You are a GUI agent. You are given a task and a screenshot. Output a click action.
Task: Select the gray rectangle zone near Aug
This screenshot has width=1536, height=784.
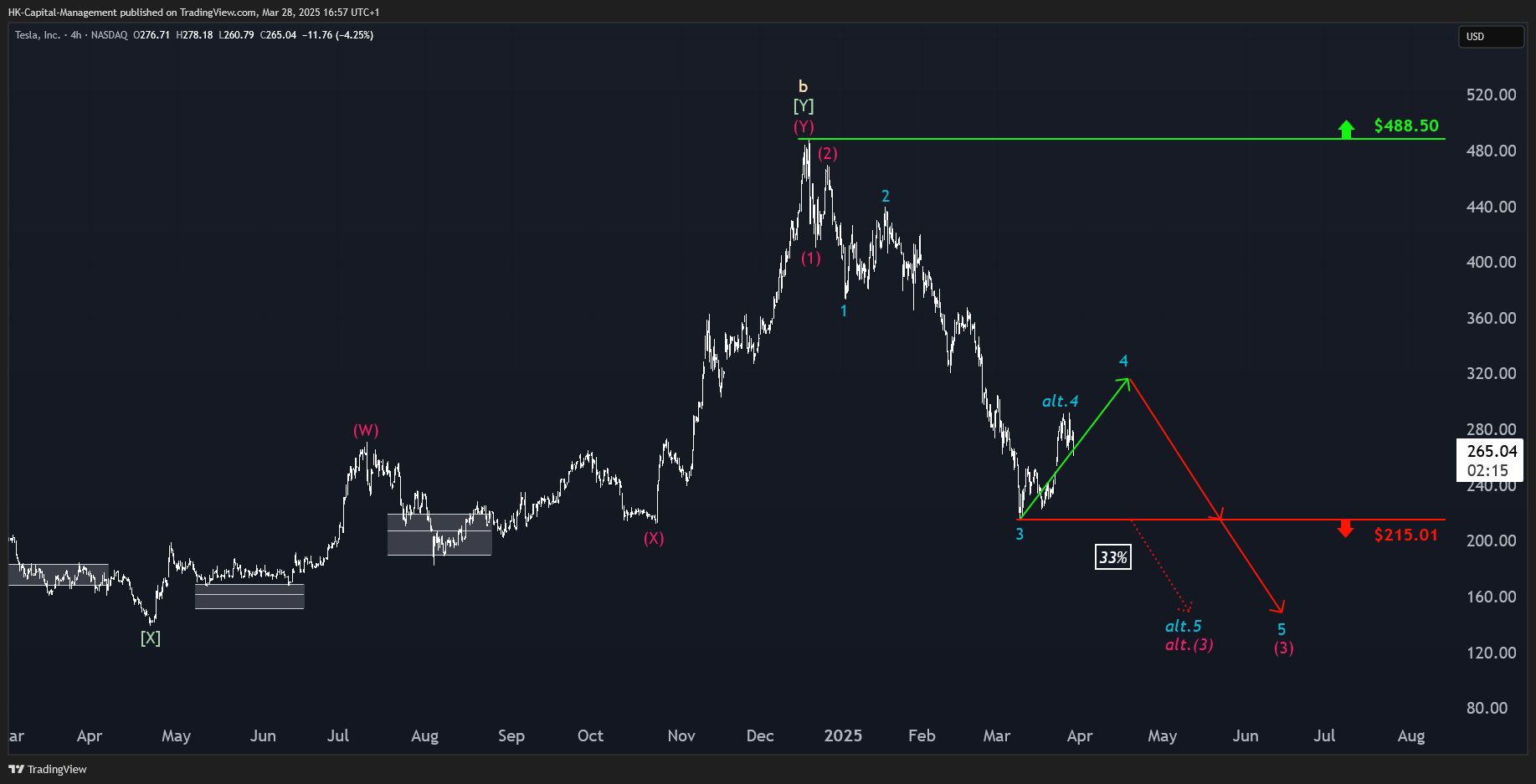439,535
